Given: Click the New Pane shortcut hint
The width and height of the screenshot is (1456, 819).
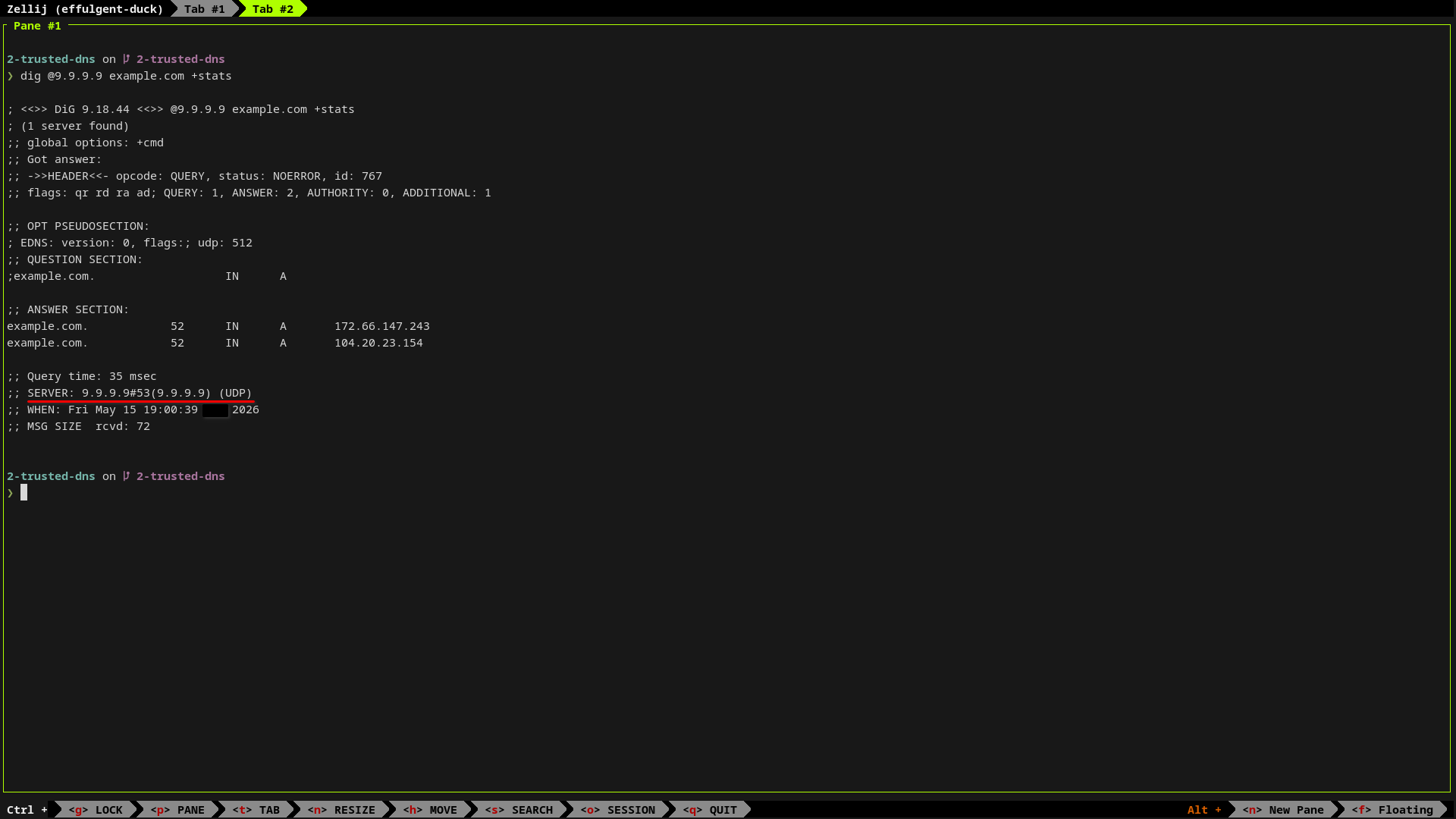Looking at the screenshot, I should 1283,810.
